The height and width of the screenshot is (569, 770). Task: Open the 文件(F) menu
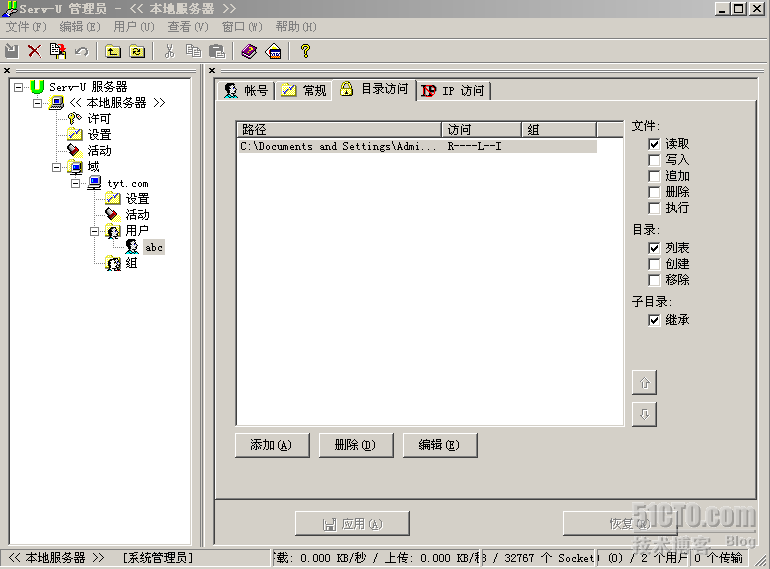(26, 27)
